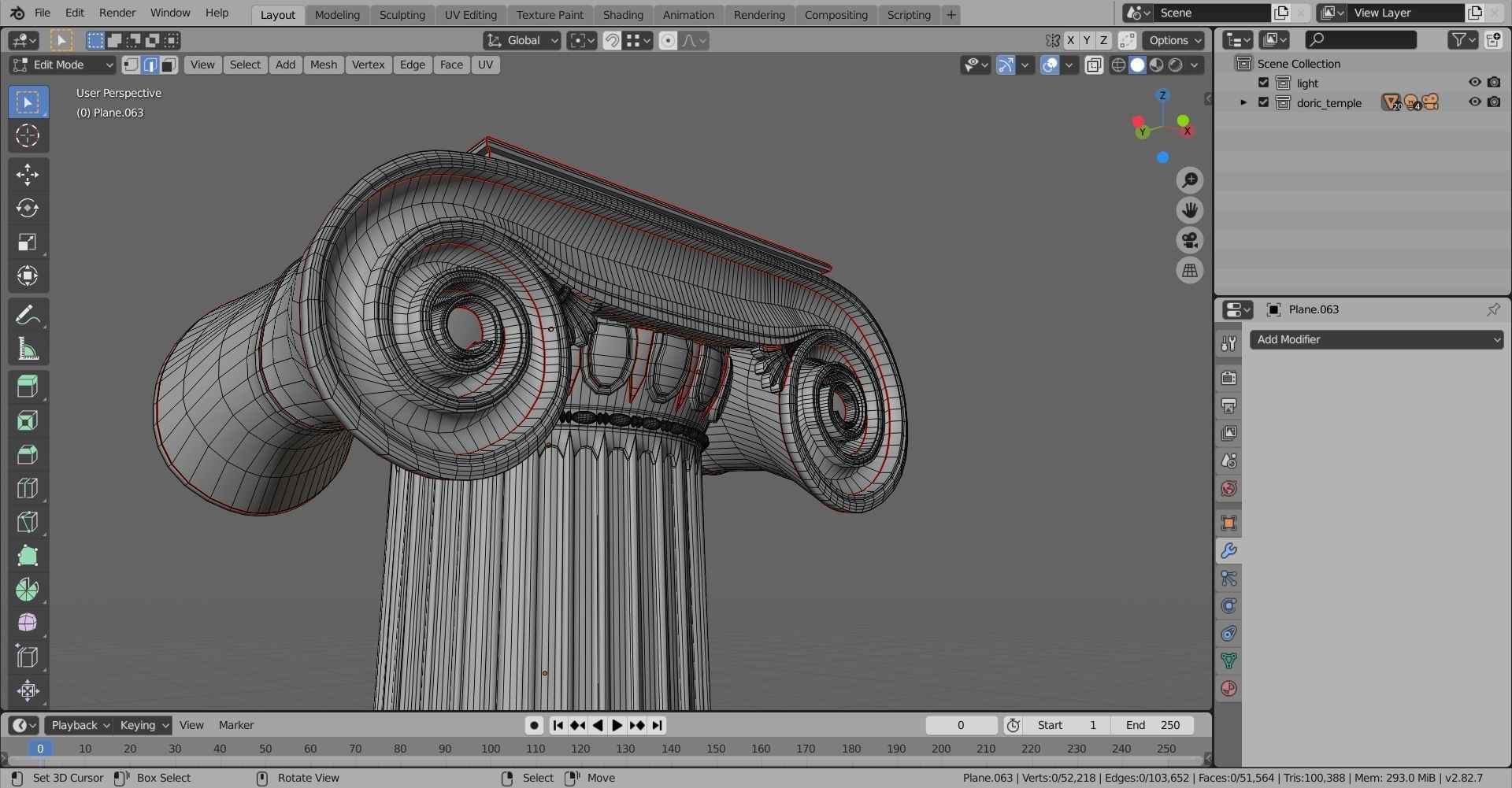Enable vertex select mode
Viewport: 1512px width, 788px height.
pyautogui.click(x=132, y=65)
